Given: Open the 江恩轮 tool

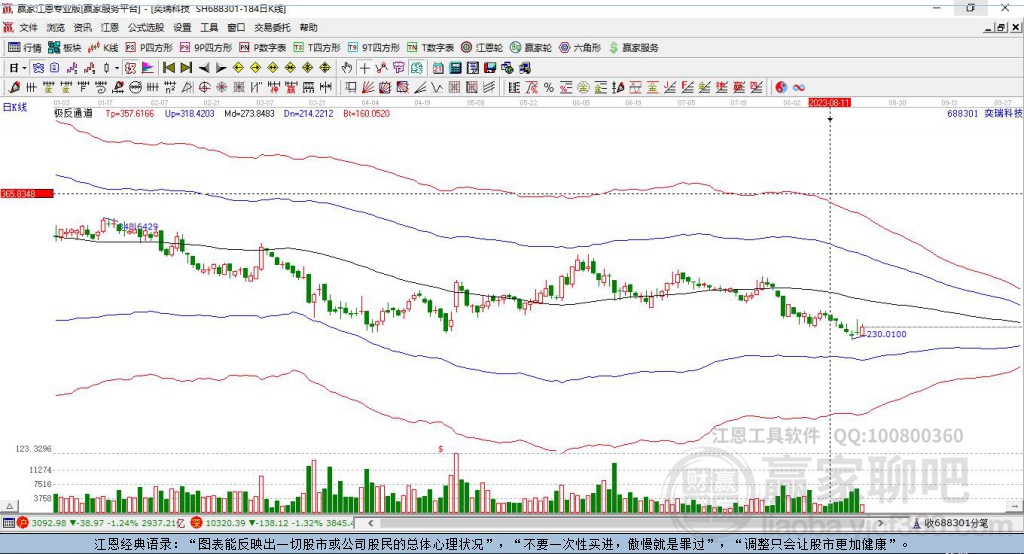Looking at the screenshot, I should coord(482,48).
